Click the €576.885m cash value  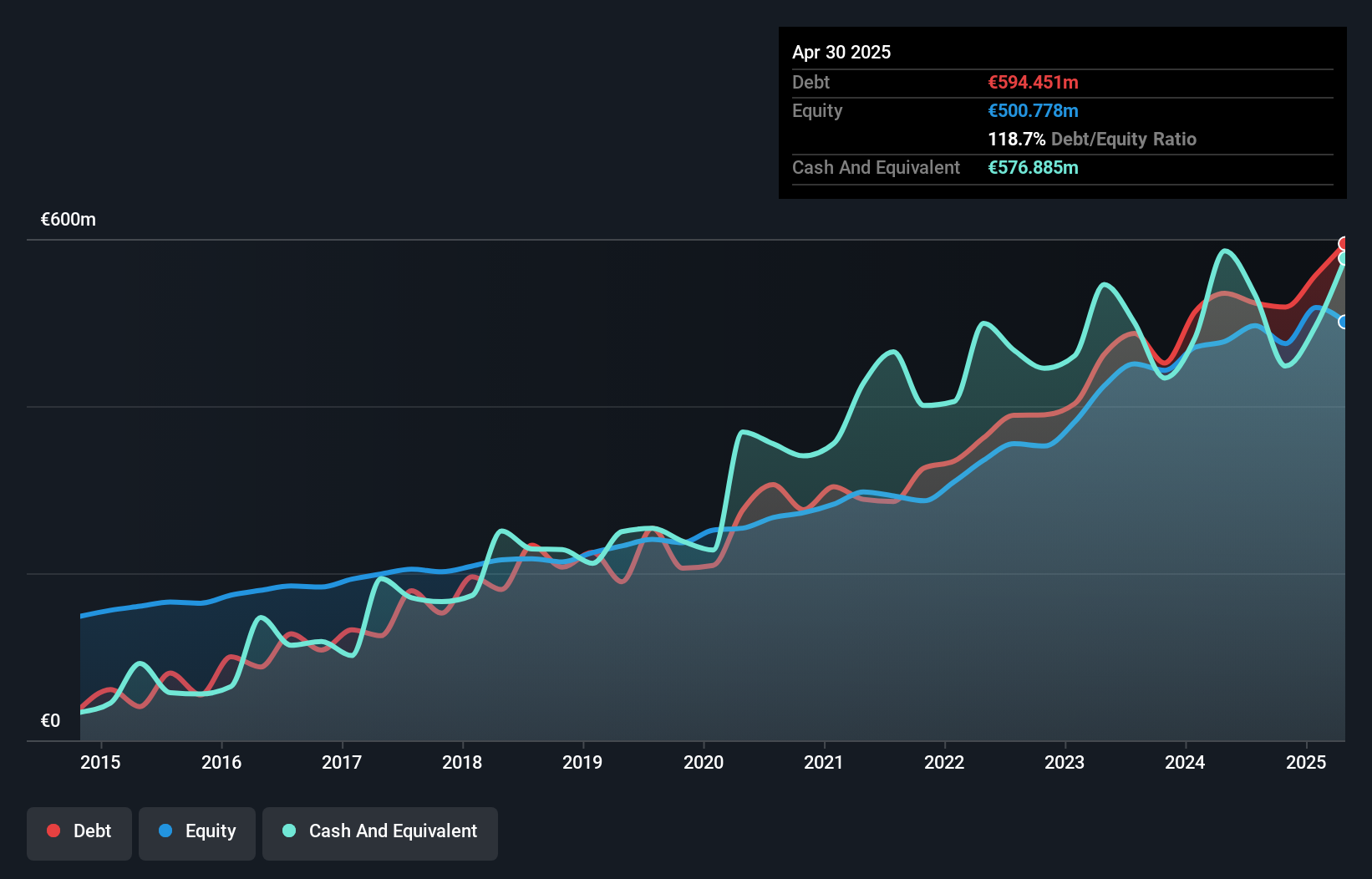1033,167
